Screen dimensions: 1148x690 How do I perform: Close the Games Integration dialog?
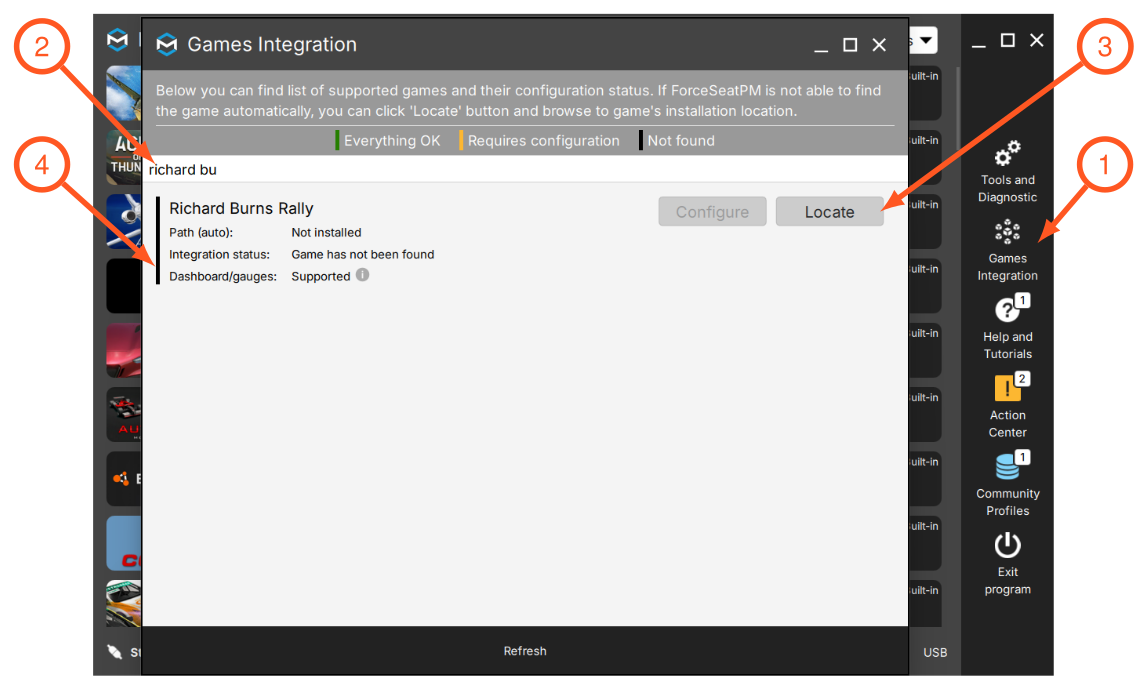tap(879, 45)
